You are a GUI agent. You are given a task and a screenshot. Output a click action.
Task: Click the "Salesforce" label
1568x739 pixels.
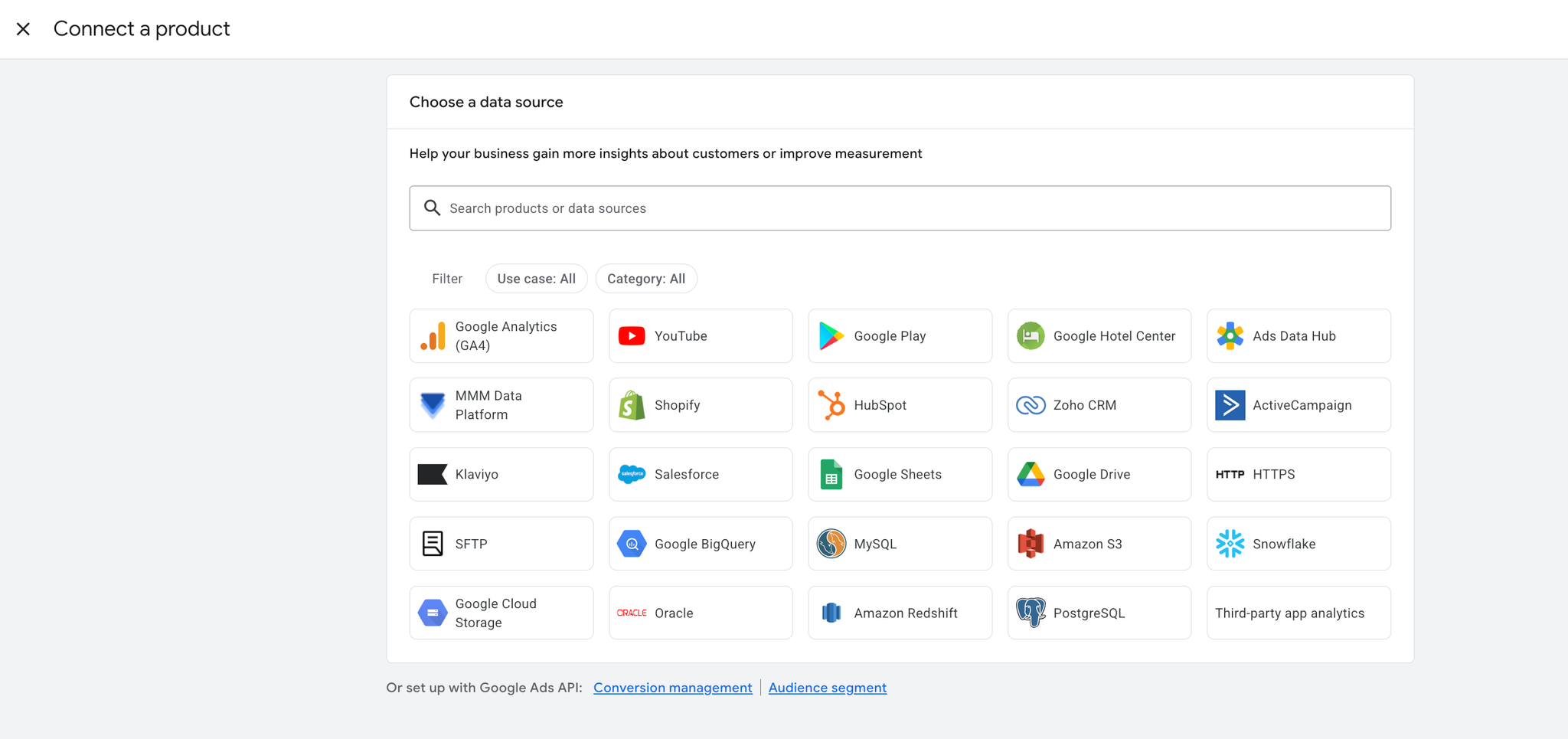click(x=687, y=475)
